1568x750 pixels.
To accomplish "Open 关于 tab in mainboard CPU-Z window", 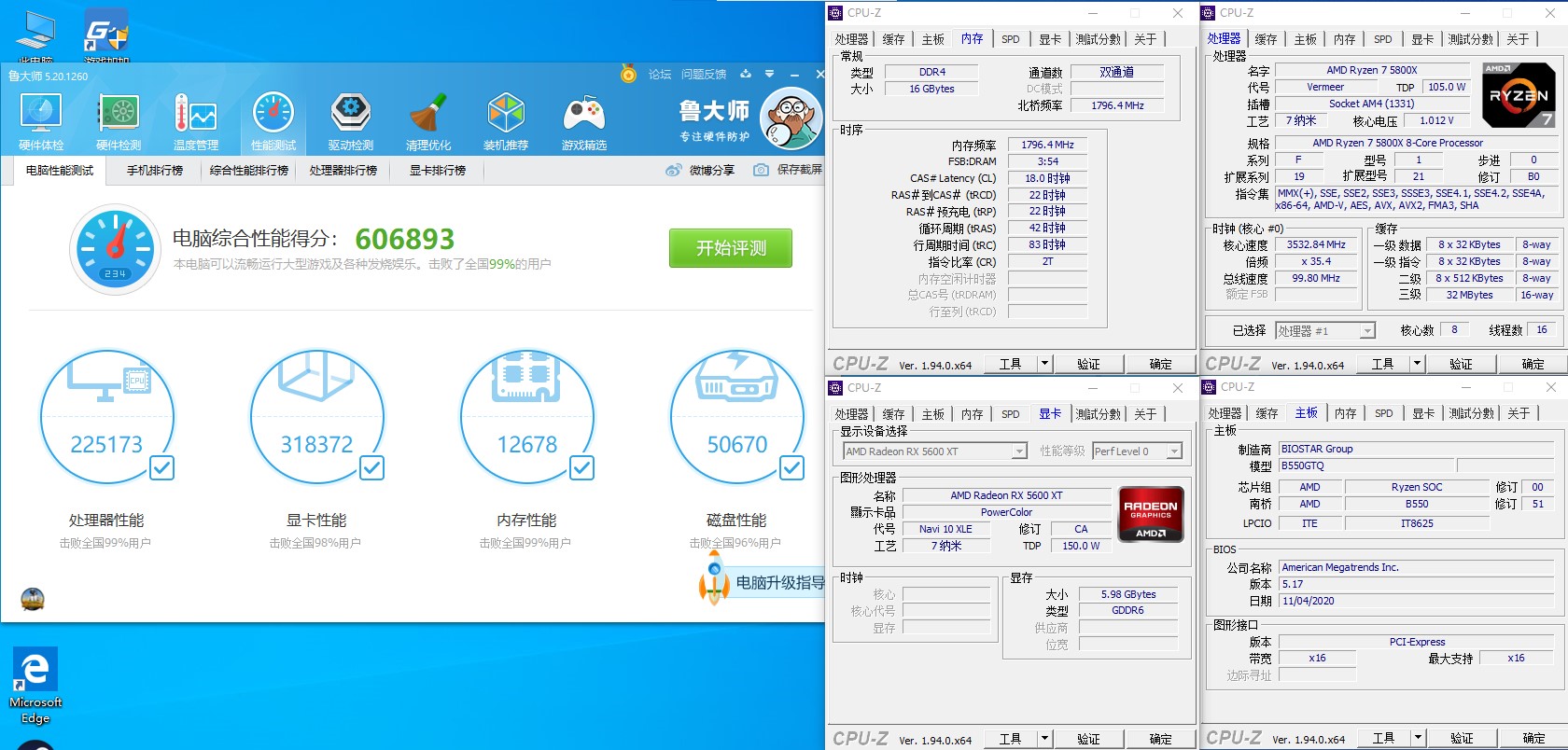I will [x=1519, y=413].
